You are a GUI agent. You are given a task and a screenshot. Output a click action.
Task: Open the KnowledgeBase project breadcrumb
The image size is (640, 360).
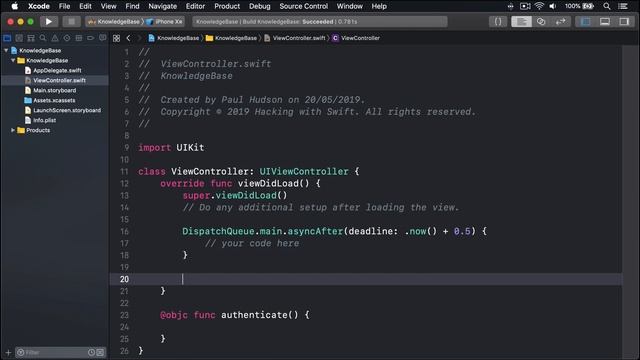point(174,38)
